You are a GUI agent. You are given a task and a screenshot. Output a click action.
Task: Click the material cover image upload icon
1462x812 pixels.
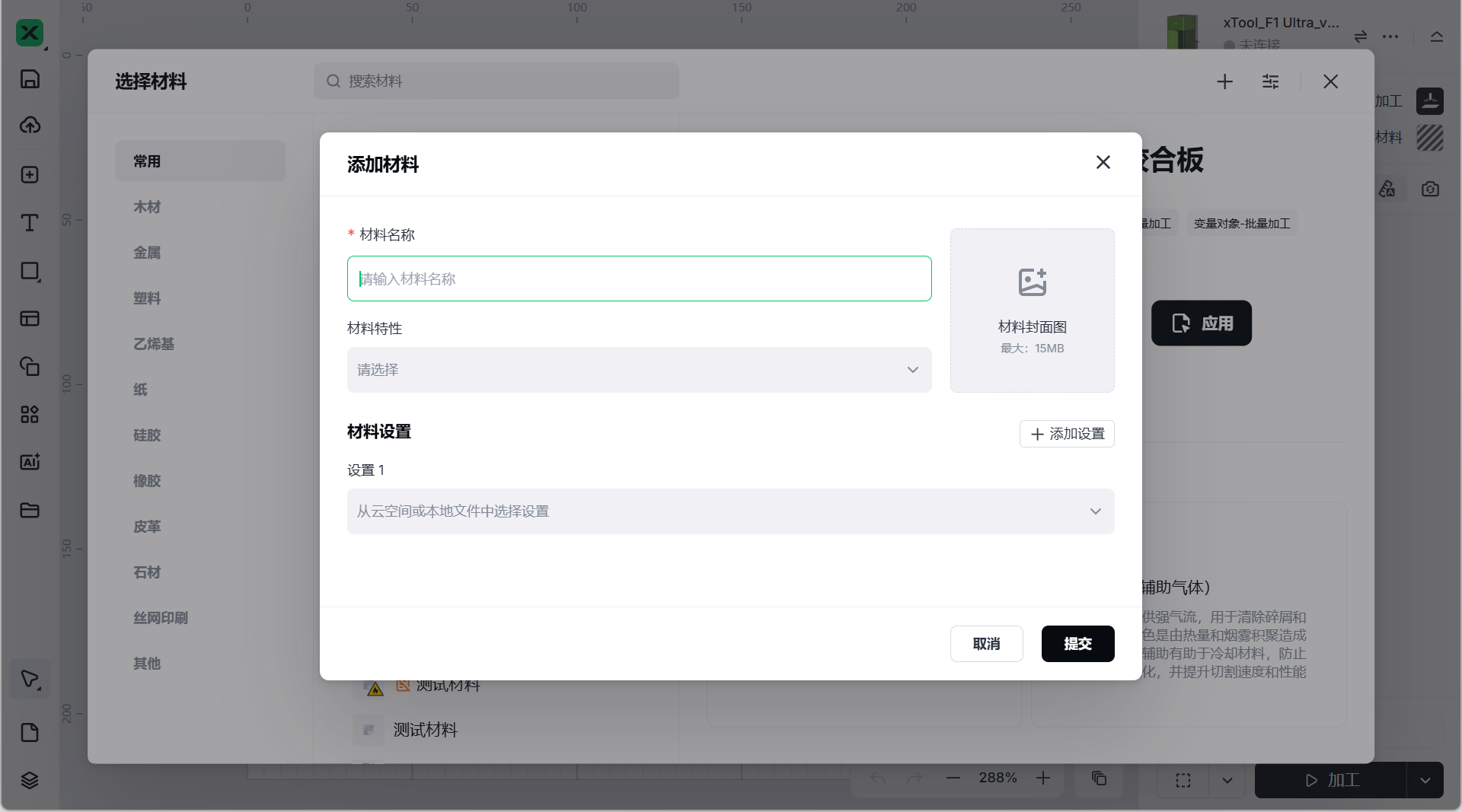pos(1032,282)
